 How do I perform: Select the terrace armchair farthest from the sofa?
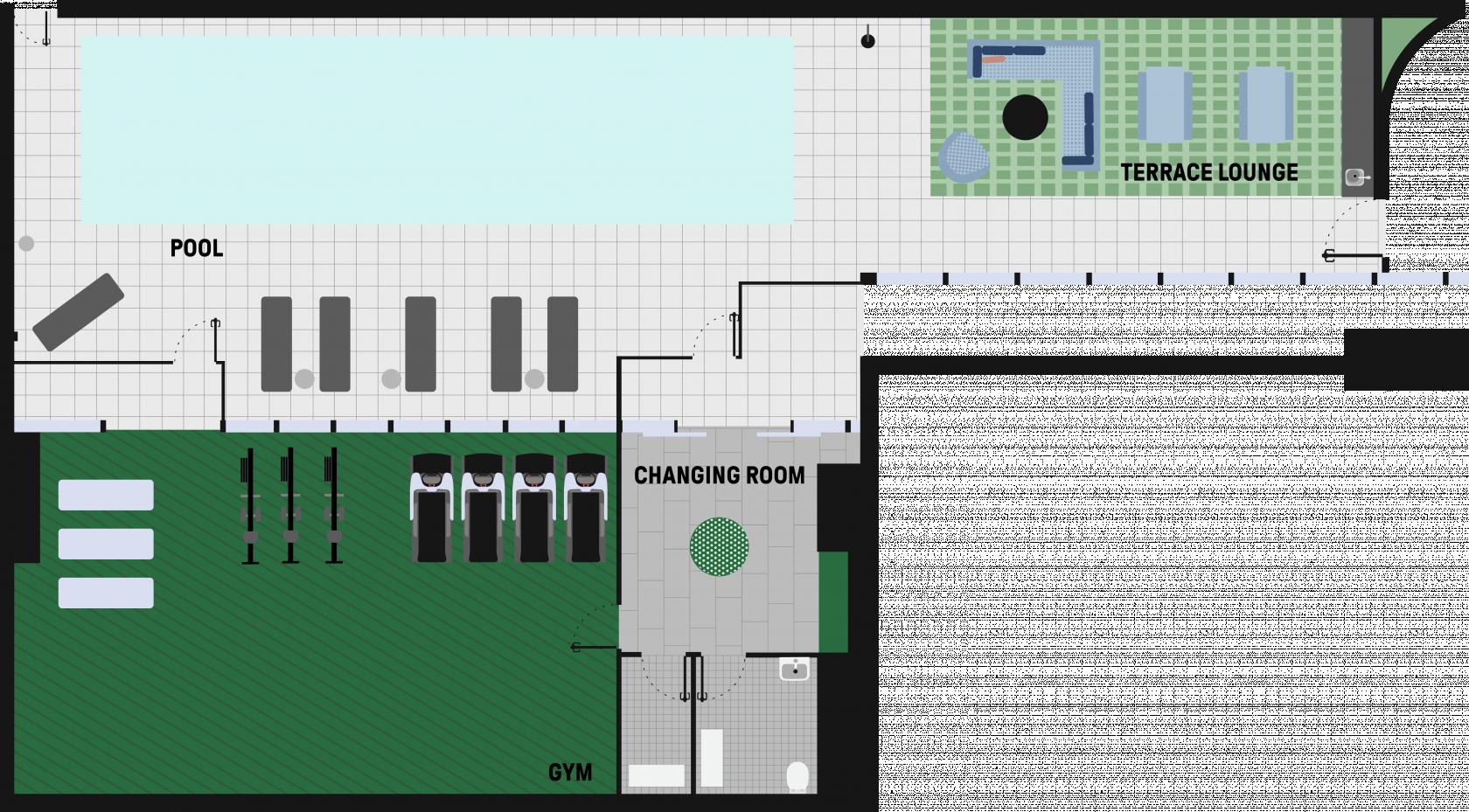(x=1265, y=105)
